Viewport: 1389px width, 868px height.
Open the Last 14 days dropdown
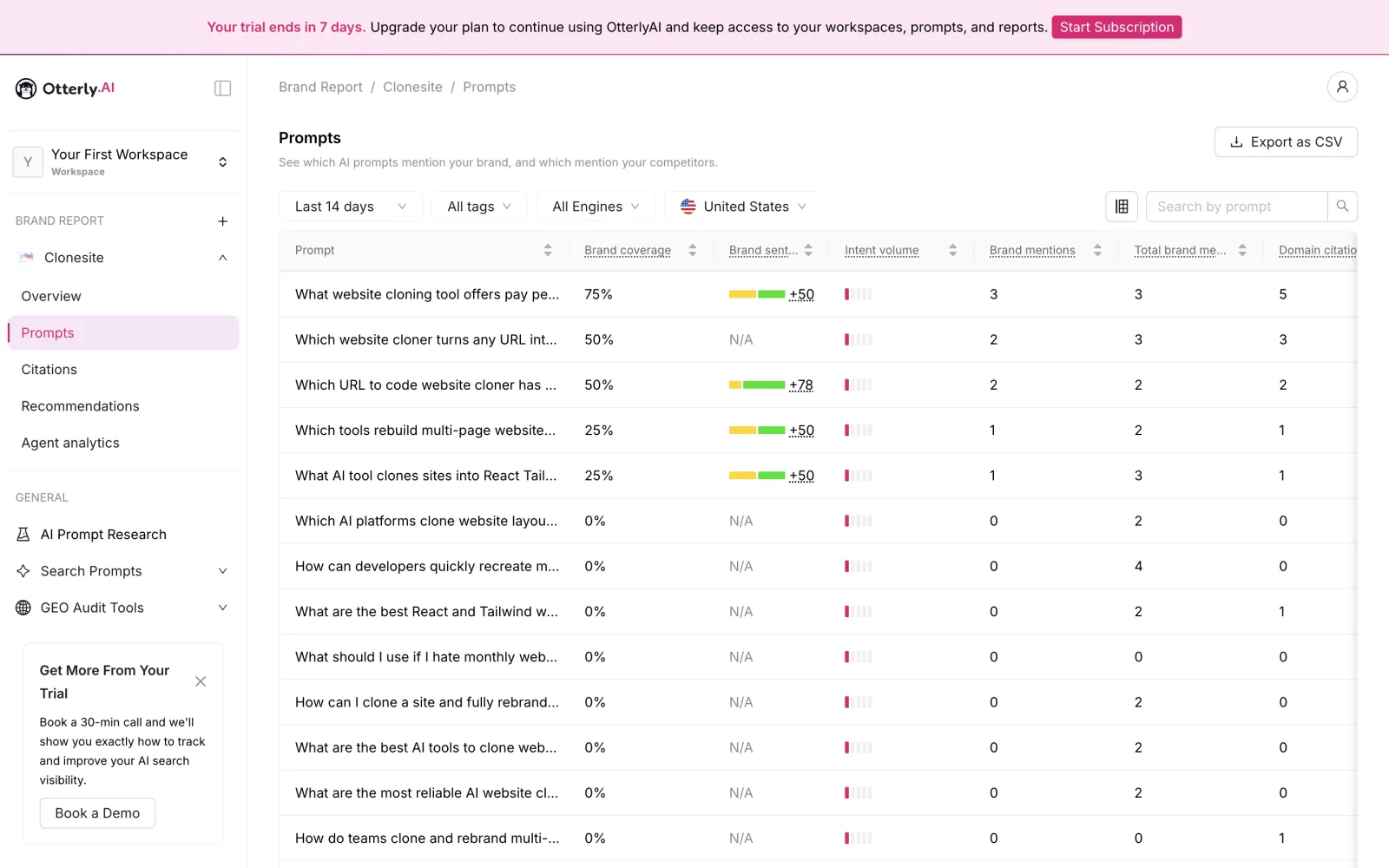pyautogui.click(x=351, y=207)
